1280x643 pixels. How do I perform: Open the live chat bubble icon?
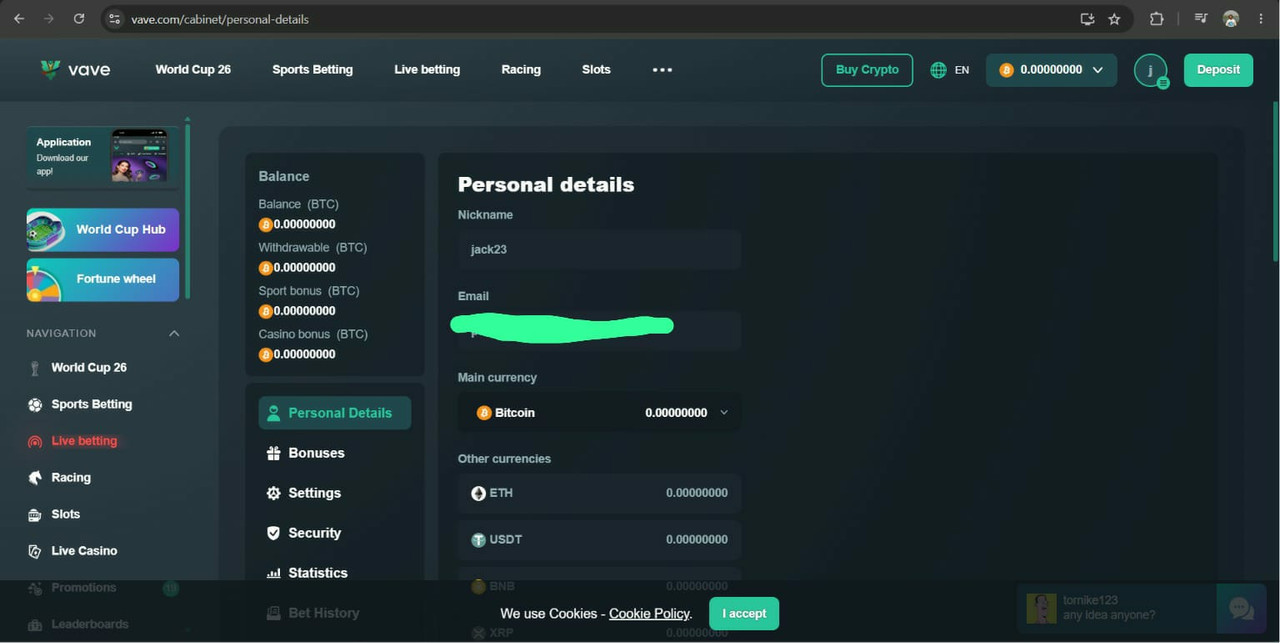click(1241, 608)
